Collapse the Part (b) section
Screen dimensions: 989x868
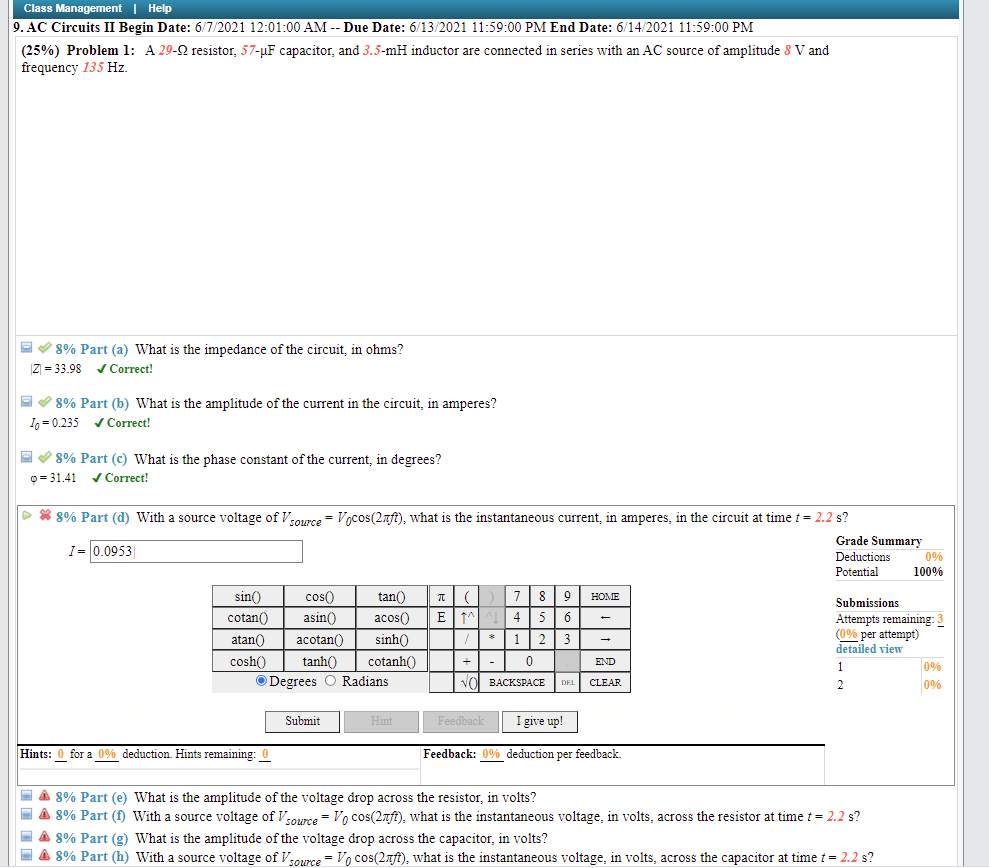25,403
